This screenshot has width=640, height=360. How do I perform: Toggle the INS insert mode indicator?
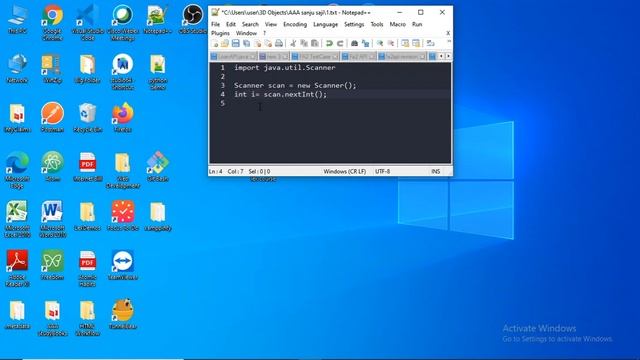(x=436, y=172)
